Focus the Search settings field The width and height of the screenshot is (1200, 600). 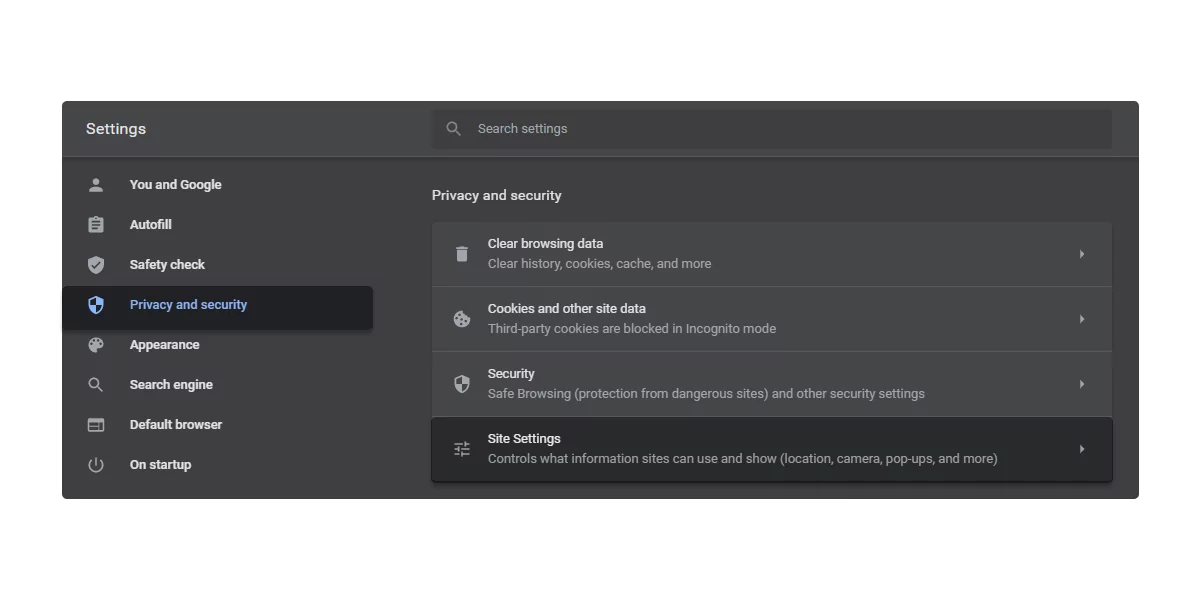(772, 129)
